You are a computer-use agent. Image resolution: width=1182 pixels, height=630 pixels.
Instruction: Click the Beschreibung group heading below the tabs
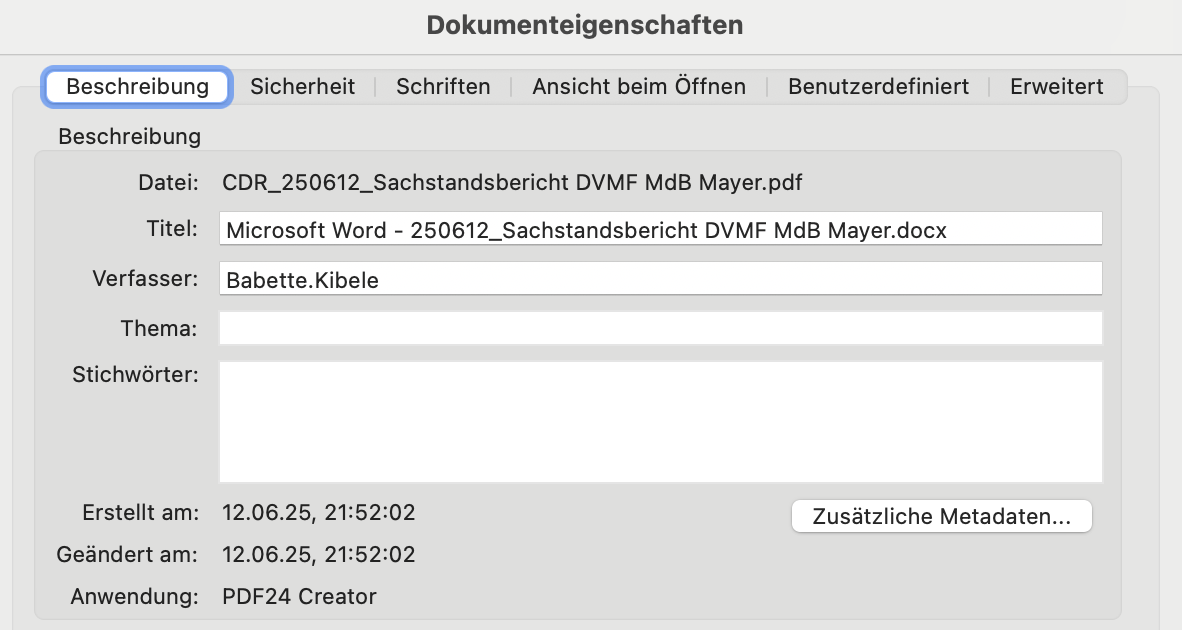click(x=130, y=136)
